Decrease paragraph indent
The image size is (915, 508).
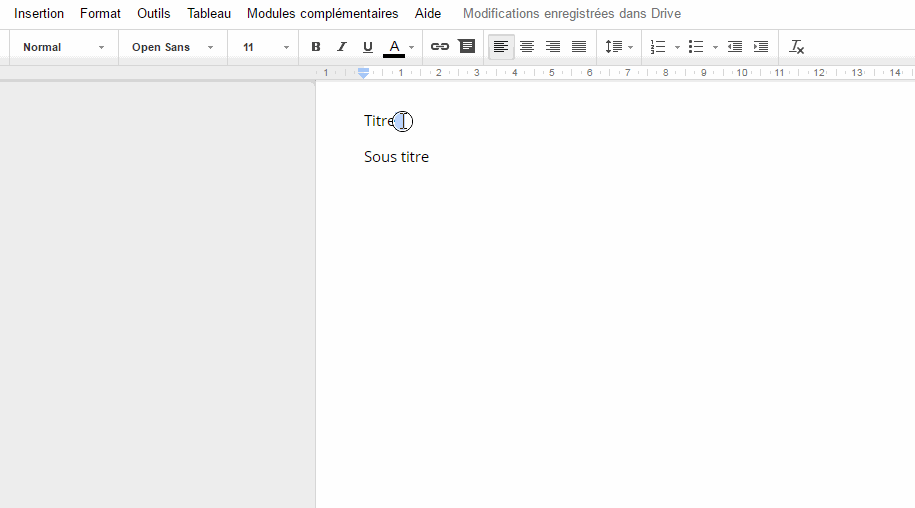(735, 47)
